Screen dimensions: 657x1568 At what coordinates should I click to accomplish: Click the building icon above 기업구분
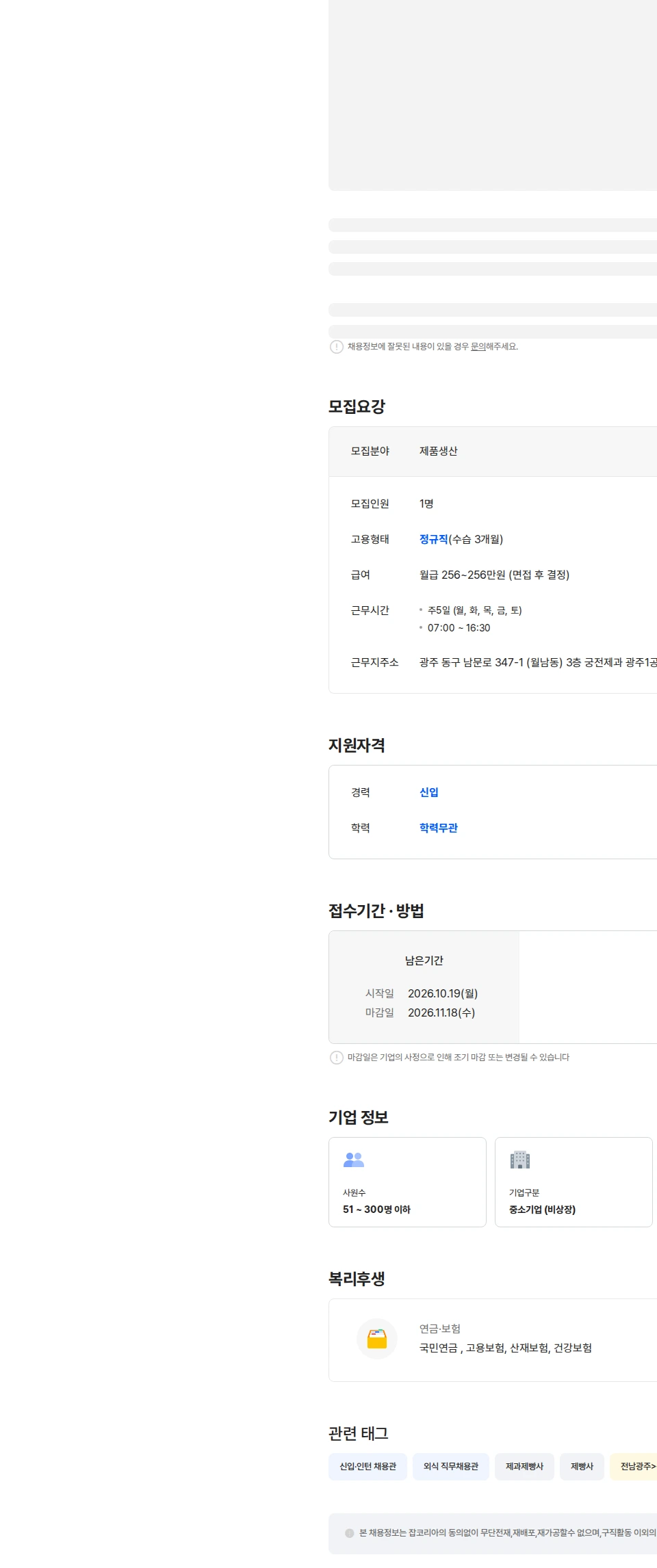coord(520,1160)
